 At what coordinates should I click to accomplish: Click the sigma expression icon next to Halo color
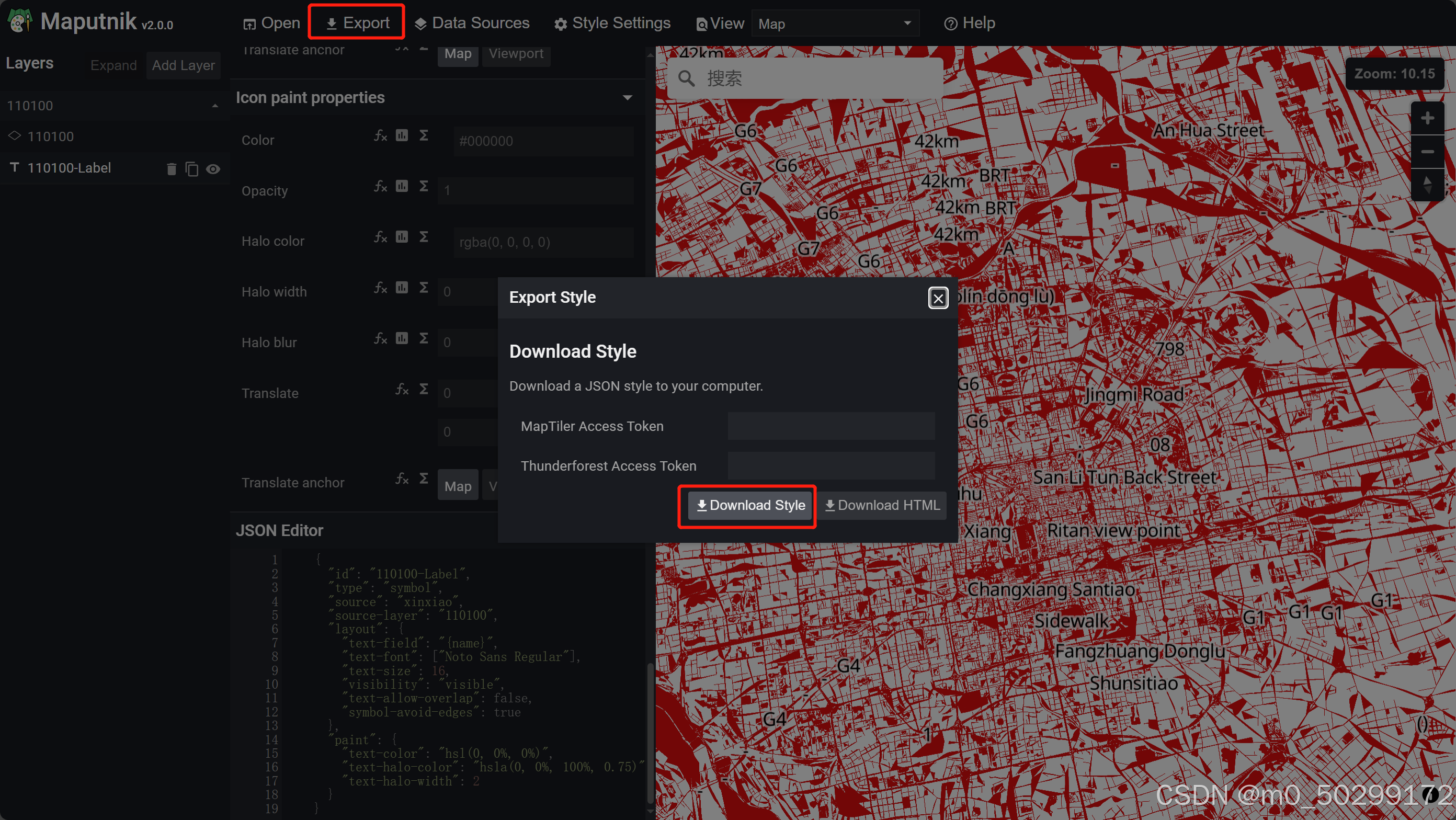pyautogui.click(x=423, y=236)
